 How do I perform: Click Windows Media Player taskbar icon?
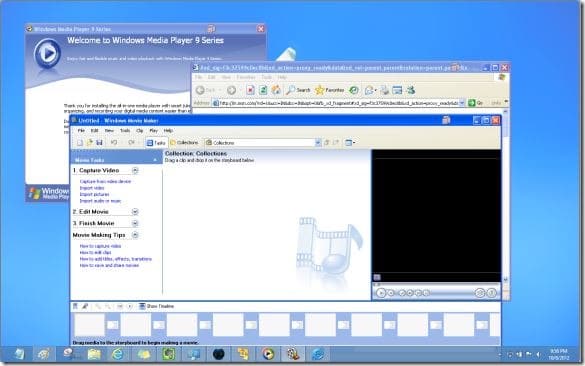[x=268, y=354]
